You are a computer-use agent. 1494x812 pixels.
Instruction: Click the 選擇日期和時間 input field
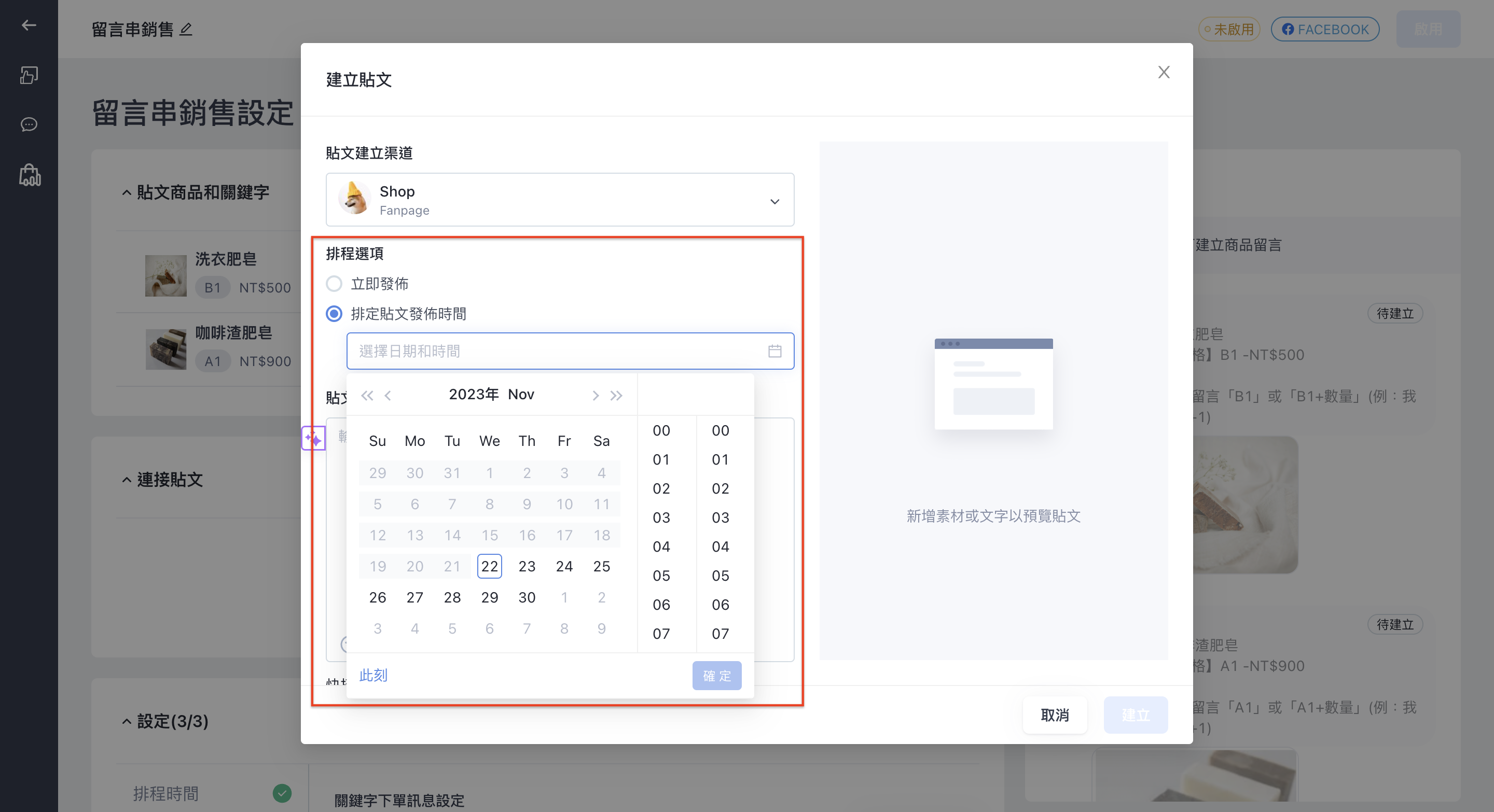[570, 351]
